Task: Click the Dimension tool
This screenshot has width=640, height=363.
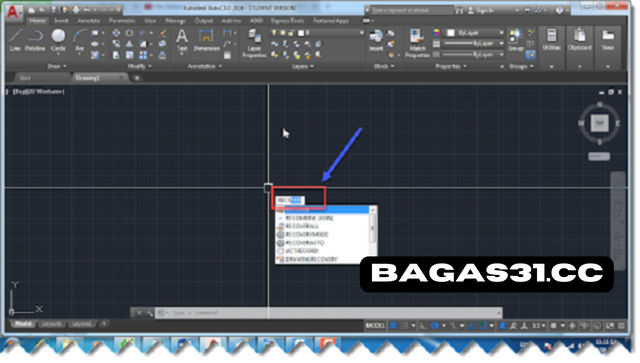Action: (207, 40)
